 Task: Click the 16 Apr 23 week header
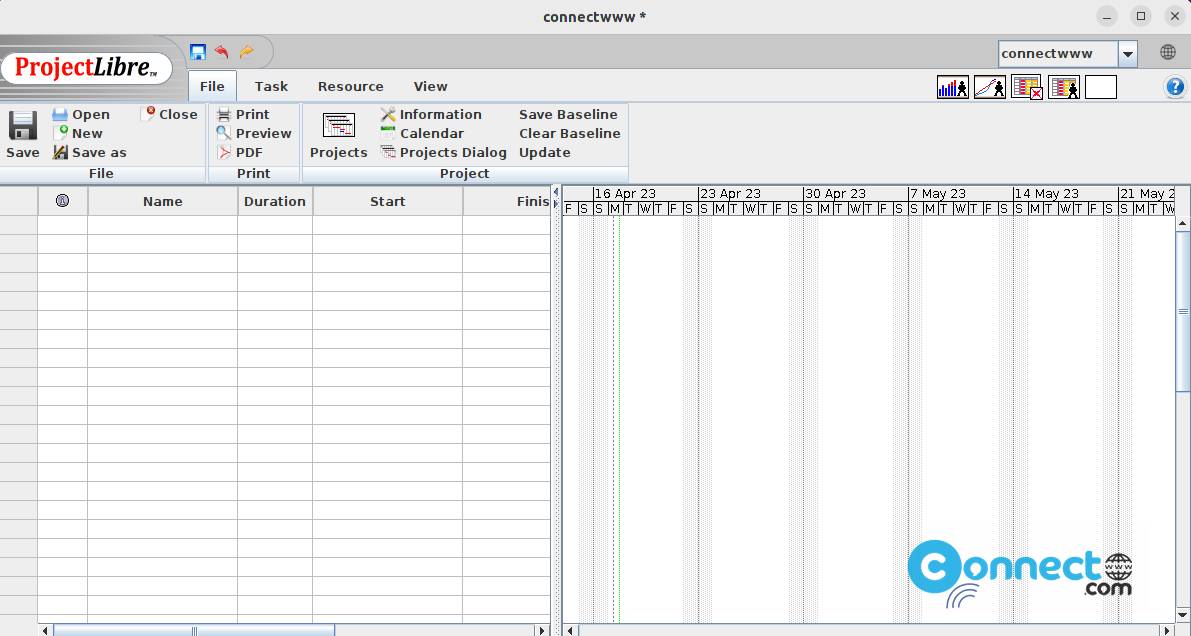coord(646,194)
